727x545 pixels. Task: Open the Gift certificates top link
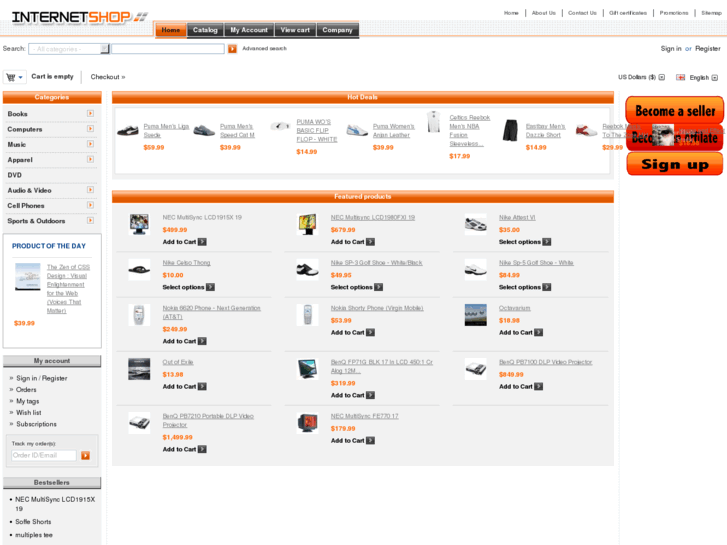pos(628,13)
